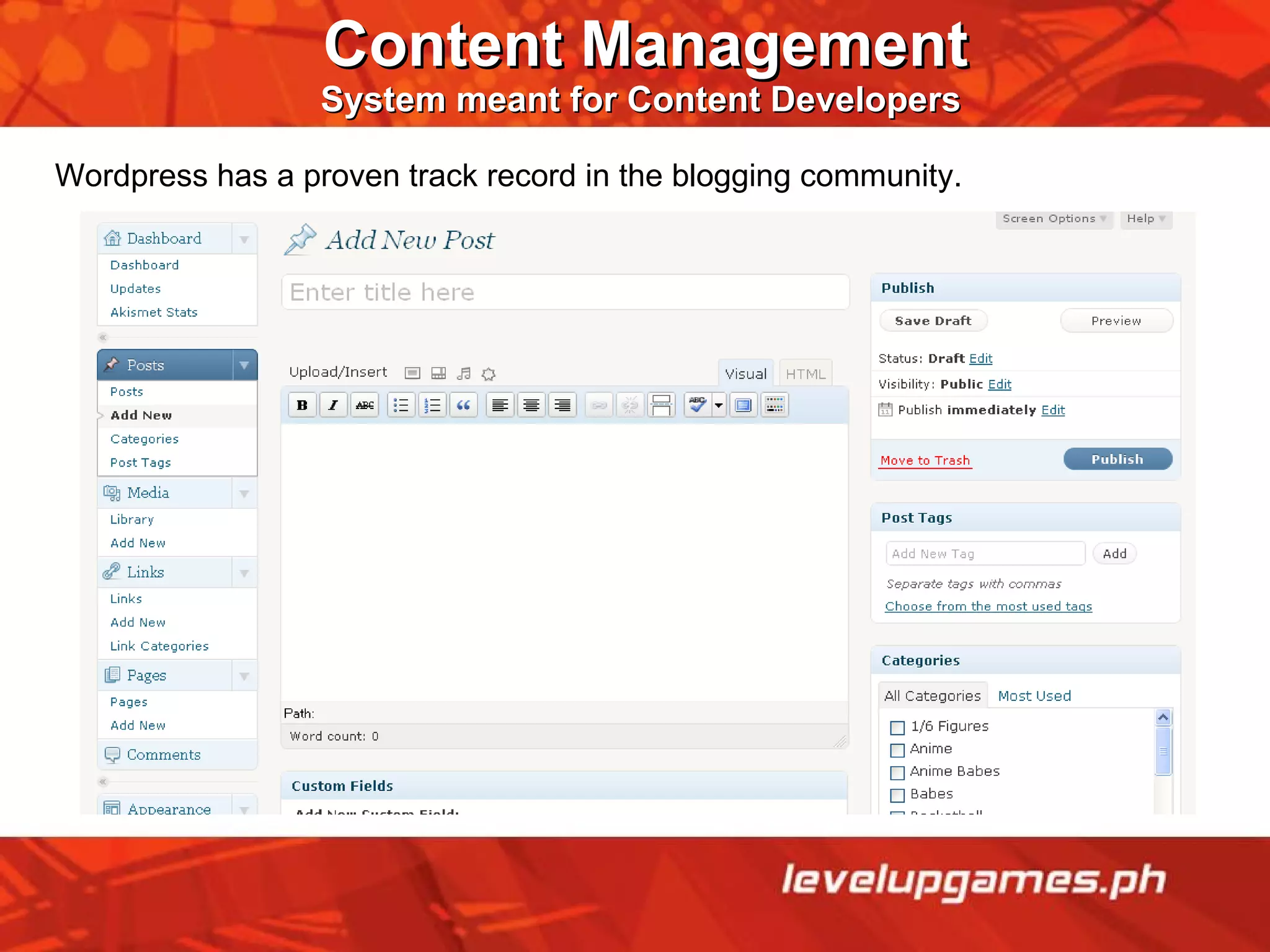Image resolution: width=1270 pixels, height=952 pixels.
Task: Open spellchecker language dropdown arrow
Action: pyautogui.click(x=719, y=405)
